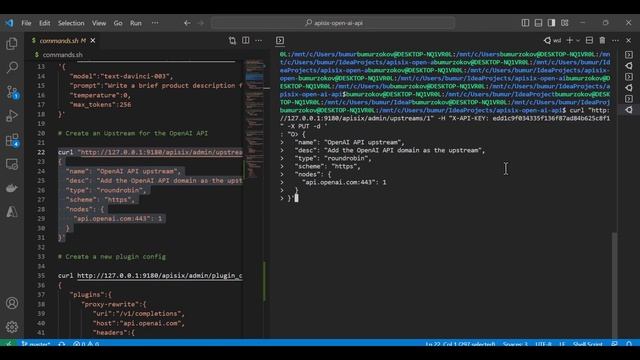The width and height of the screenshot is (640, 360).
Task: Select the first terminal in the terminal list
Action: click(629, 55)
